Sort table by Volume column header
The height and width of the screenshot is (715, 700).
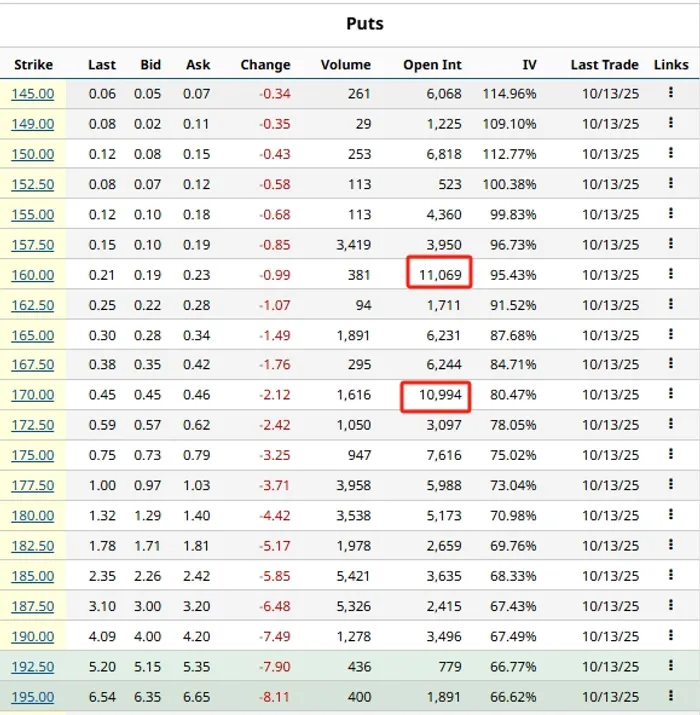click(x=345, y=64)
